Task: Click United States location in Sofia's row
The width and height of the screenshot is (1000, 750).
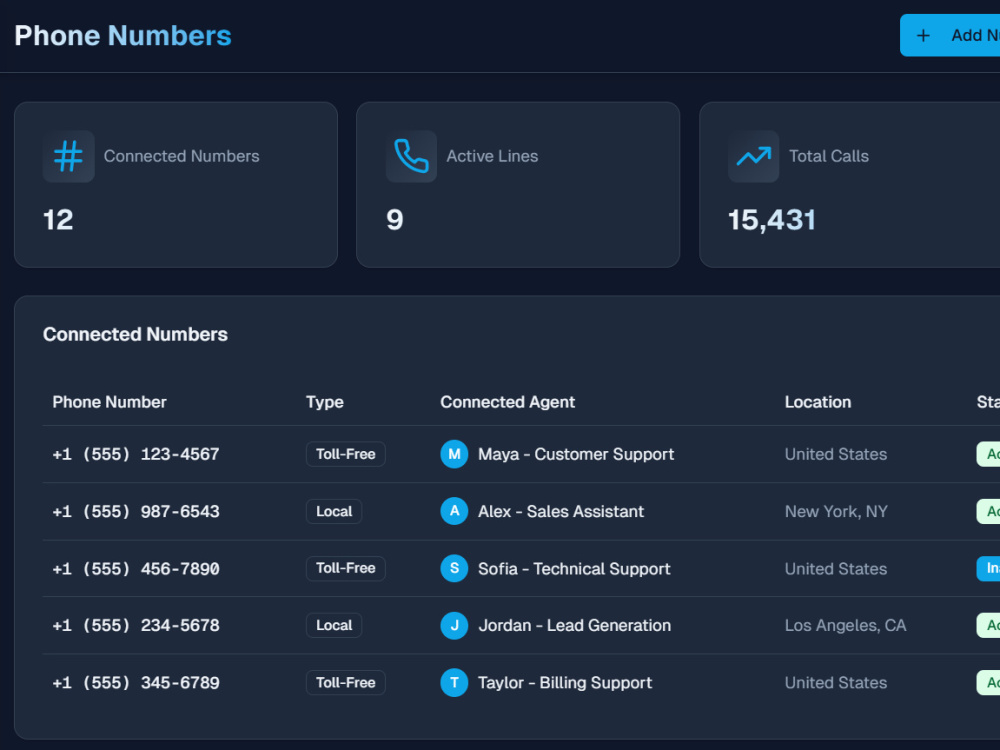Action: point(836,569)
